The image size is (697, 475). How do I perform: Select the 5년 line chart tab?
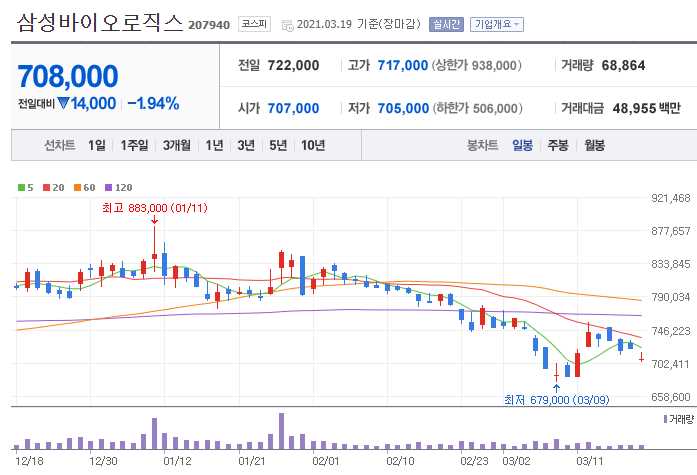tap(278, 145)
